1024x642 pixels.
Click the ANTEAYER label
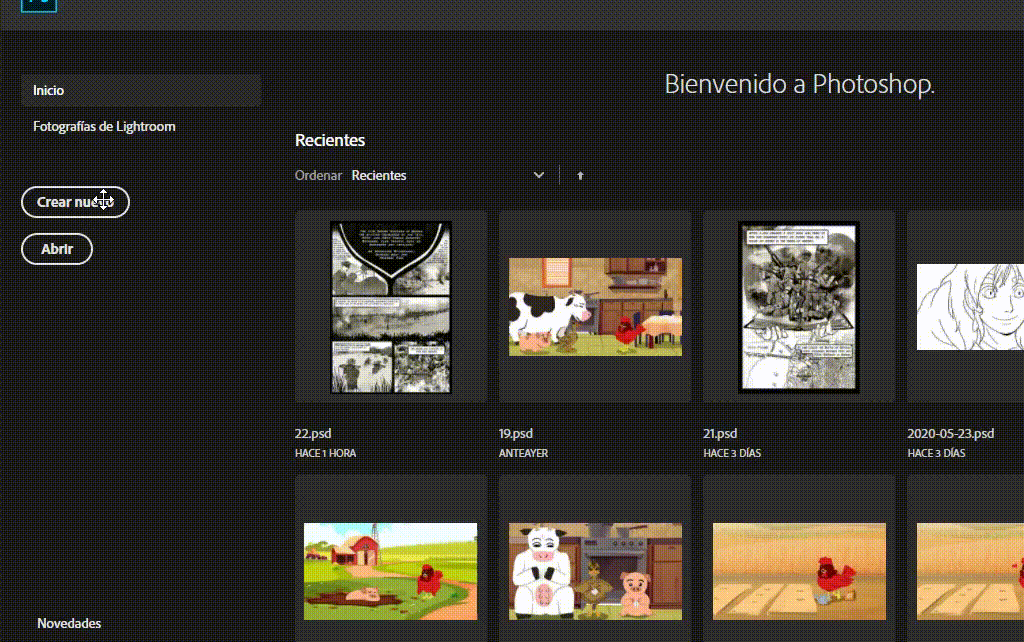pyautogui.click(x=523, y=453)
